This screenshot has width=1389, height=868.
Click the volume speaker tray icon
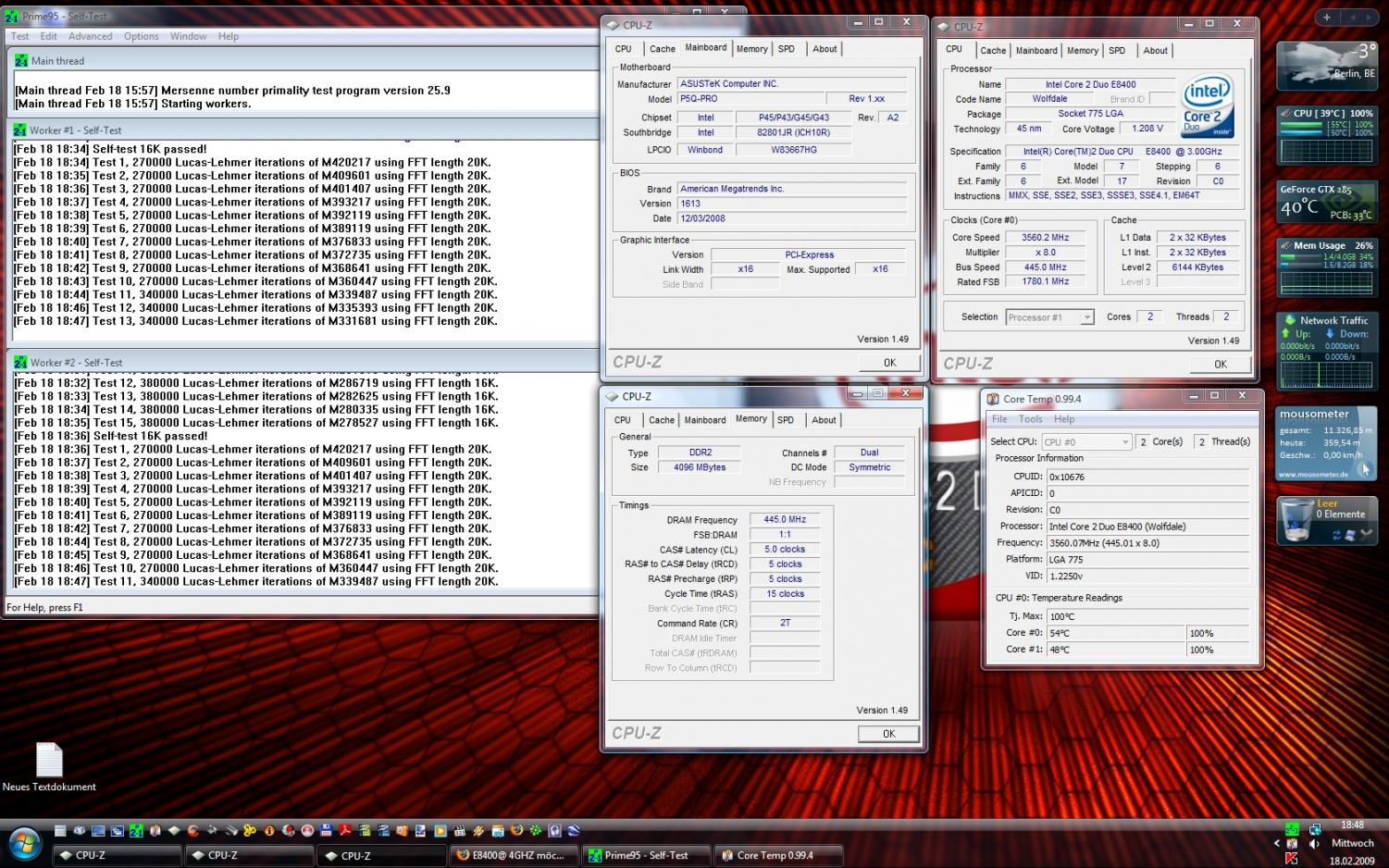pos(1313,843)
